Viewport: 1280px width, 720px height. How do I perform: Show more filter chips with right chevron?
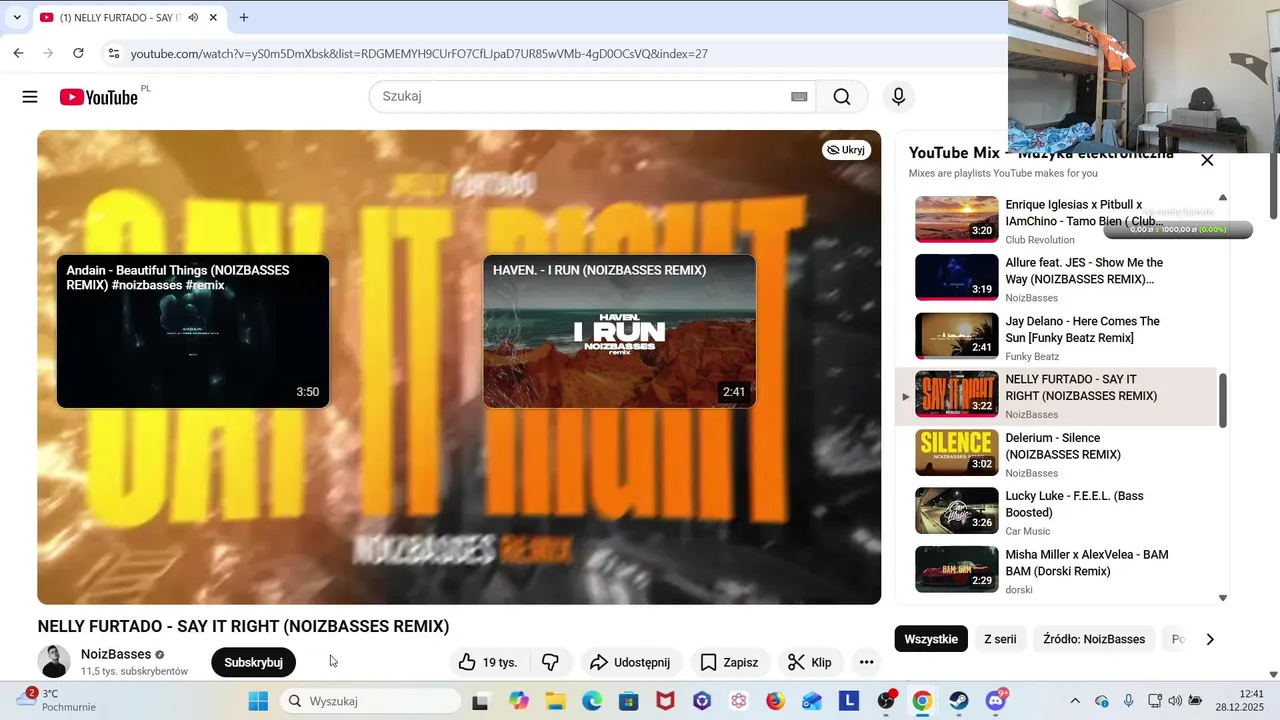pos(1210,639)
